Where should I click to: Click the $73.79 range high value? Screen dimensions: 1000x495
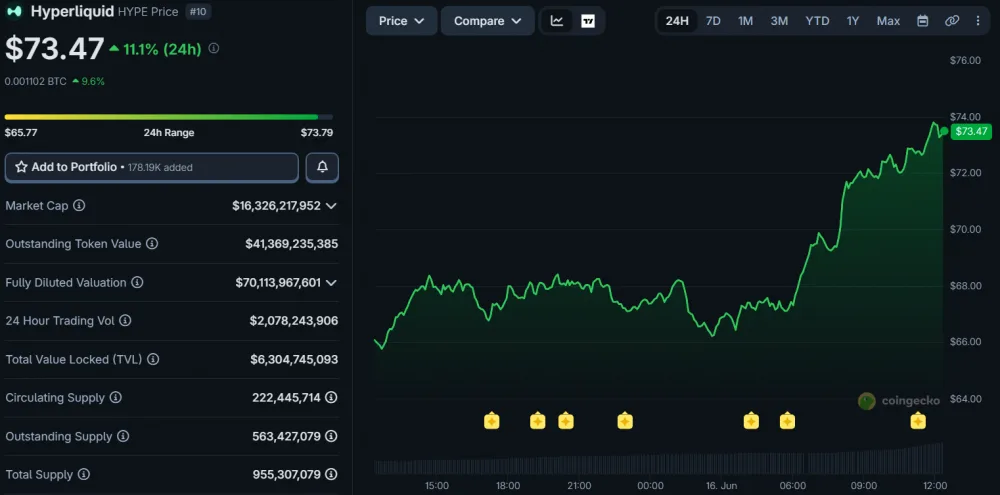[317, 133]
